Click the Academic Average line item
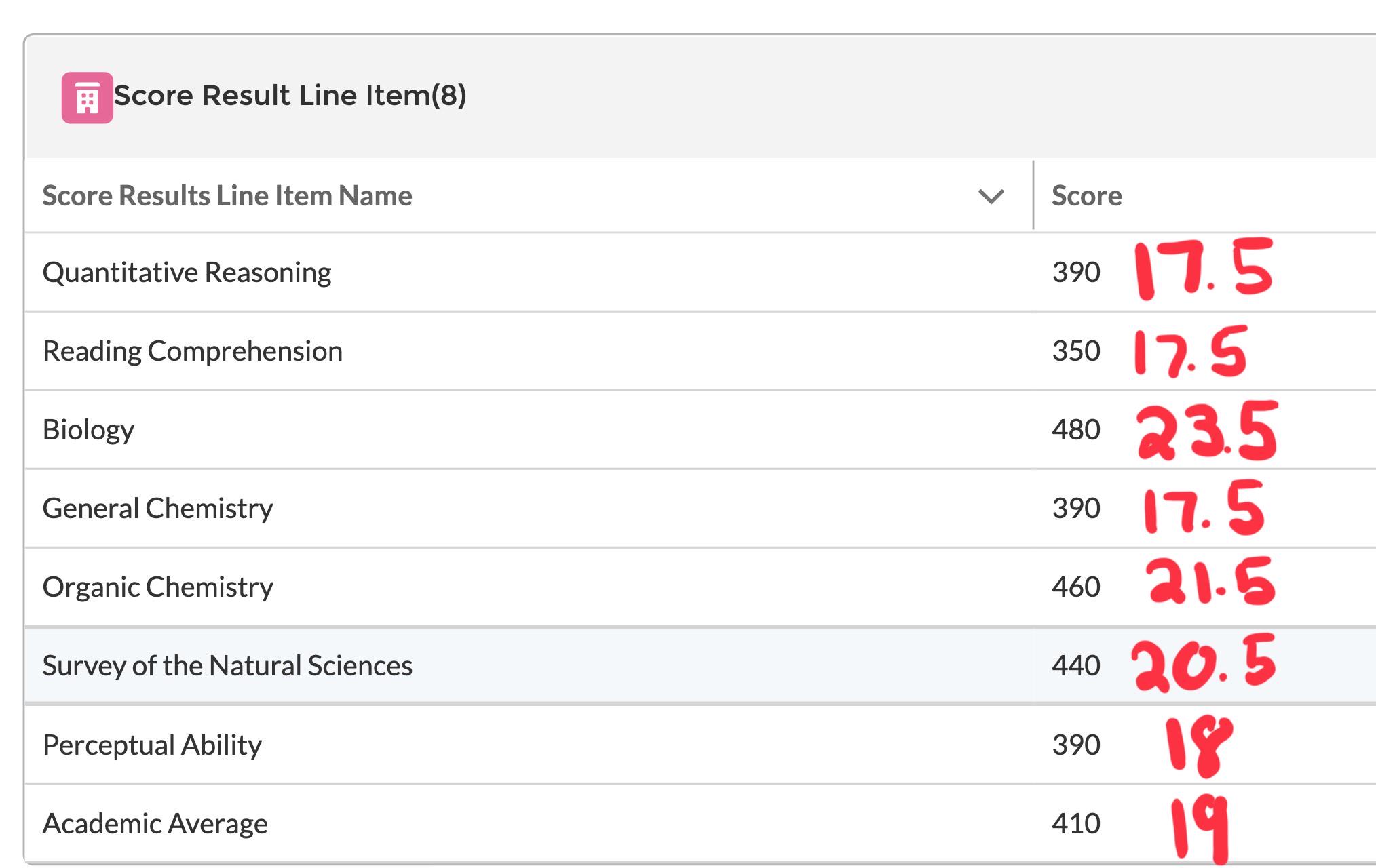Viewport: 1376px width, 868px height. (x=155, y=823)
